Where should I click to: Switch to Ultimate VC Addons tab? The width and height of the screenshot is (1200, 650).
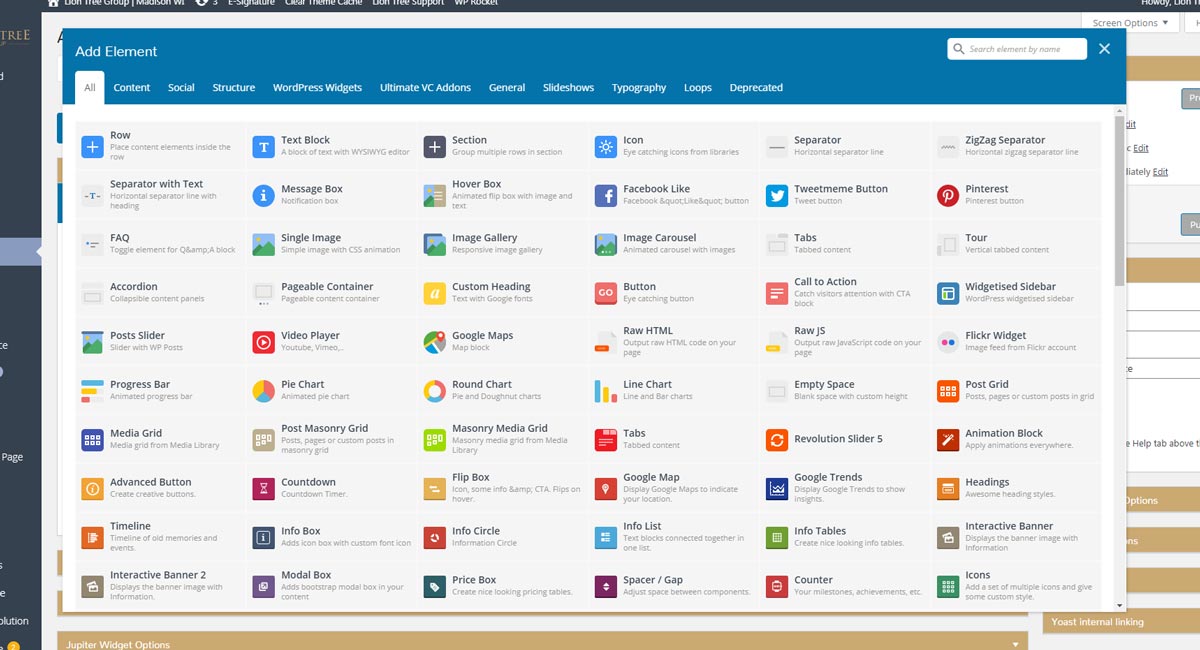(x=425, y=88)
